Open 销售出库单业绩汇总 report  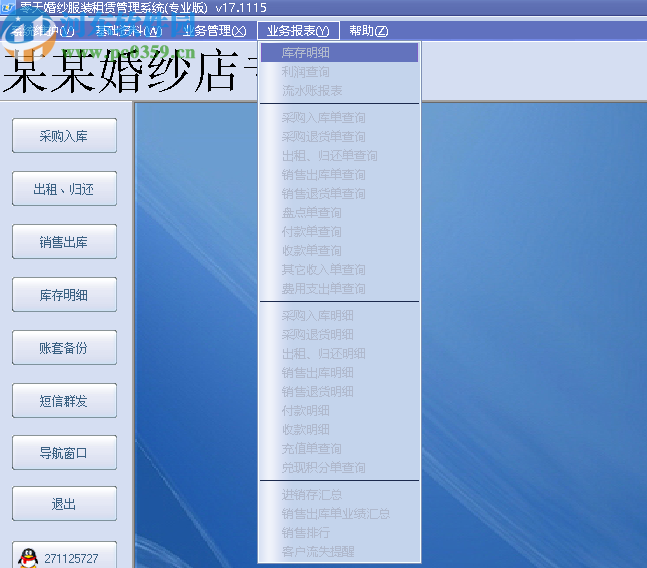click(x=339, y=514)
